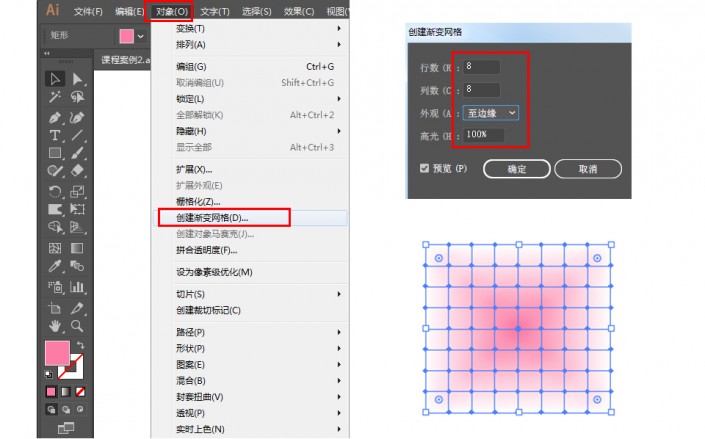705x439 pixels.
Task: Click the 确定 button
Action: point(517,169)
